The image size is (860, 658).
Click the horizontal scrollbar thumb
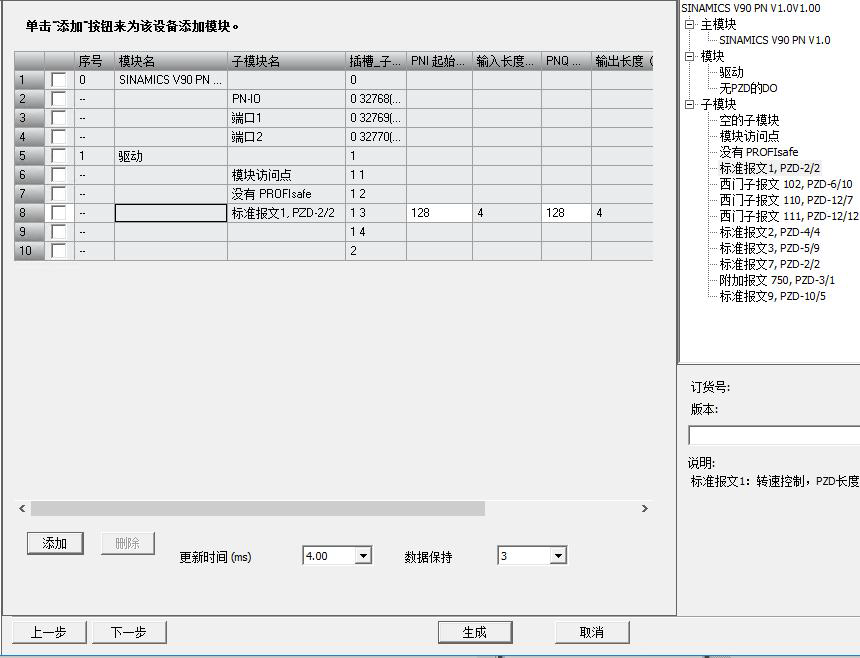[258, 509]
